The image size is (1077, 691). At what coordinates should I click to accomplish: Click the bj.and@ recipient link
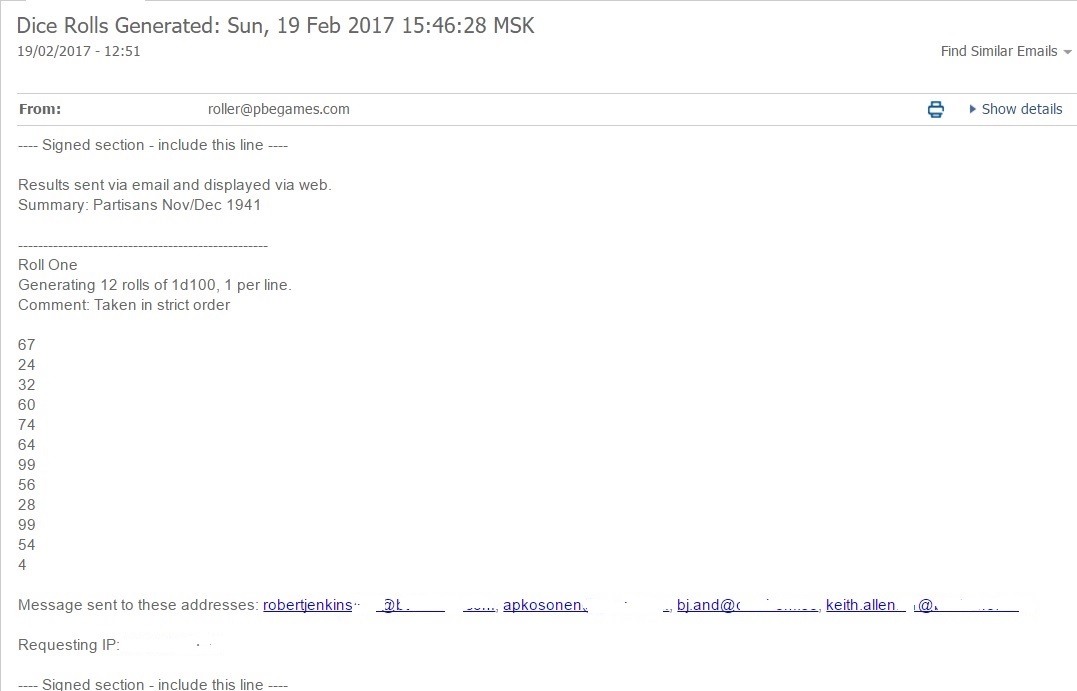click(708, 605)
